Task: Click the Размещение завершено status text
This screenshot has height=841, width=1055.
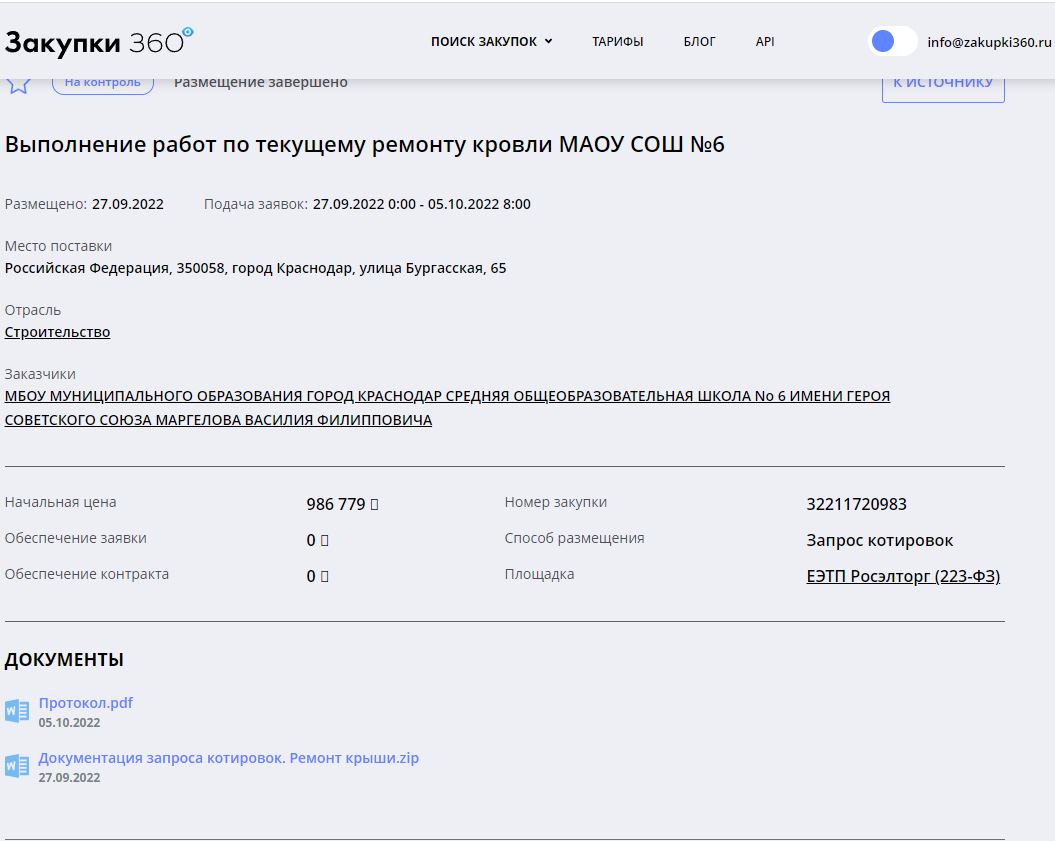Action: pos(260,82)
